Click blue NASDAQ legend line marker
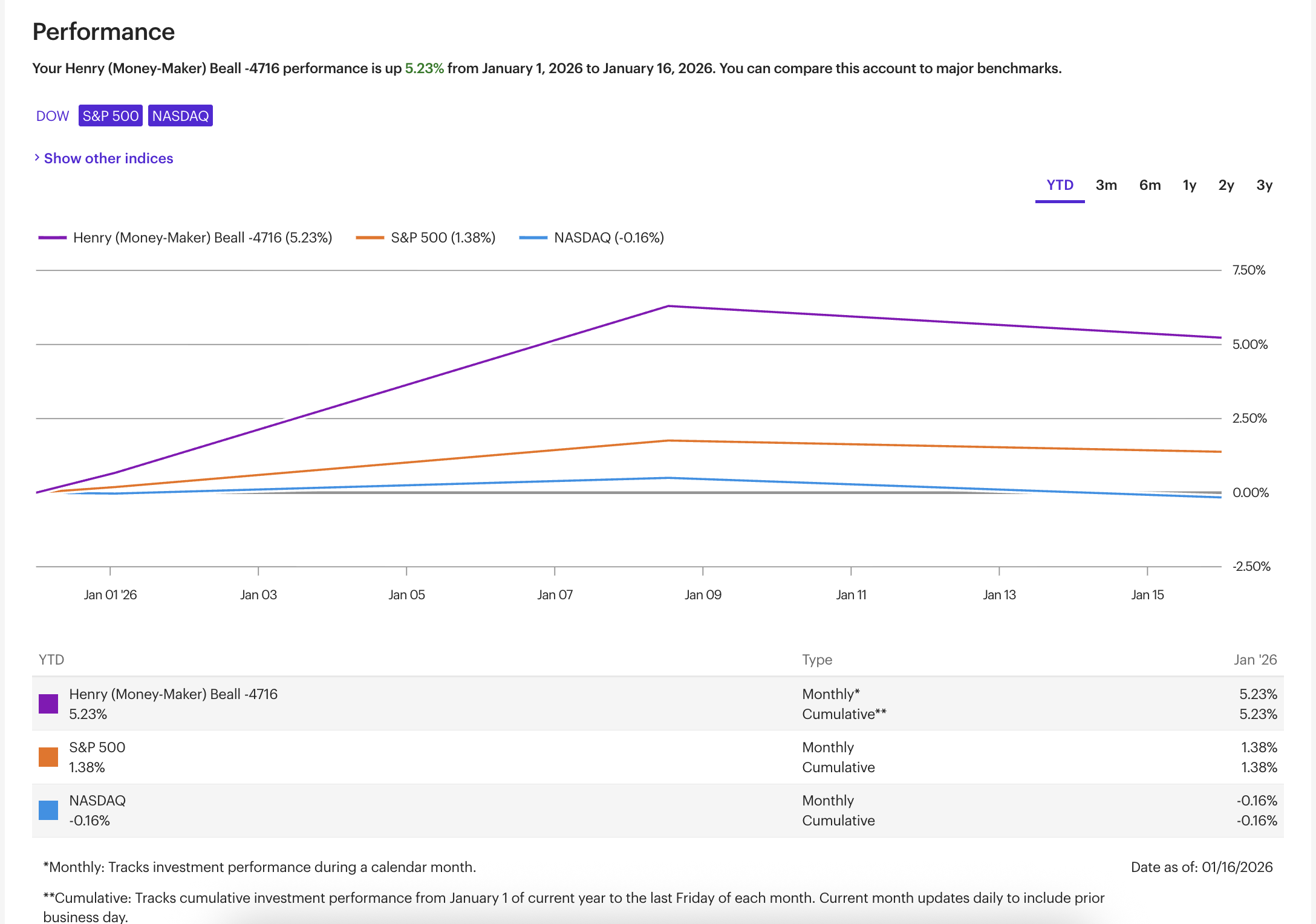The height and width of the screenshot is (924, 1316). coord(533,238)
